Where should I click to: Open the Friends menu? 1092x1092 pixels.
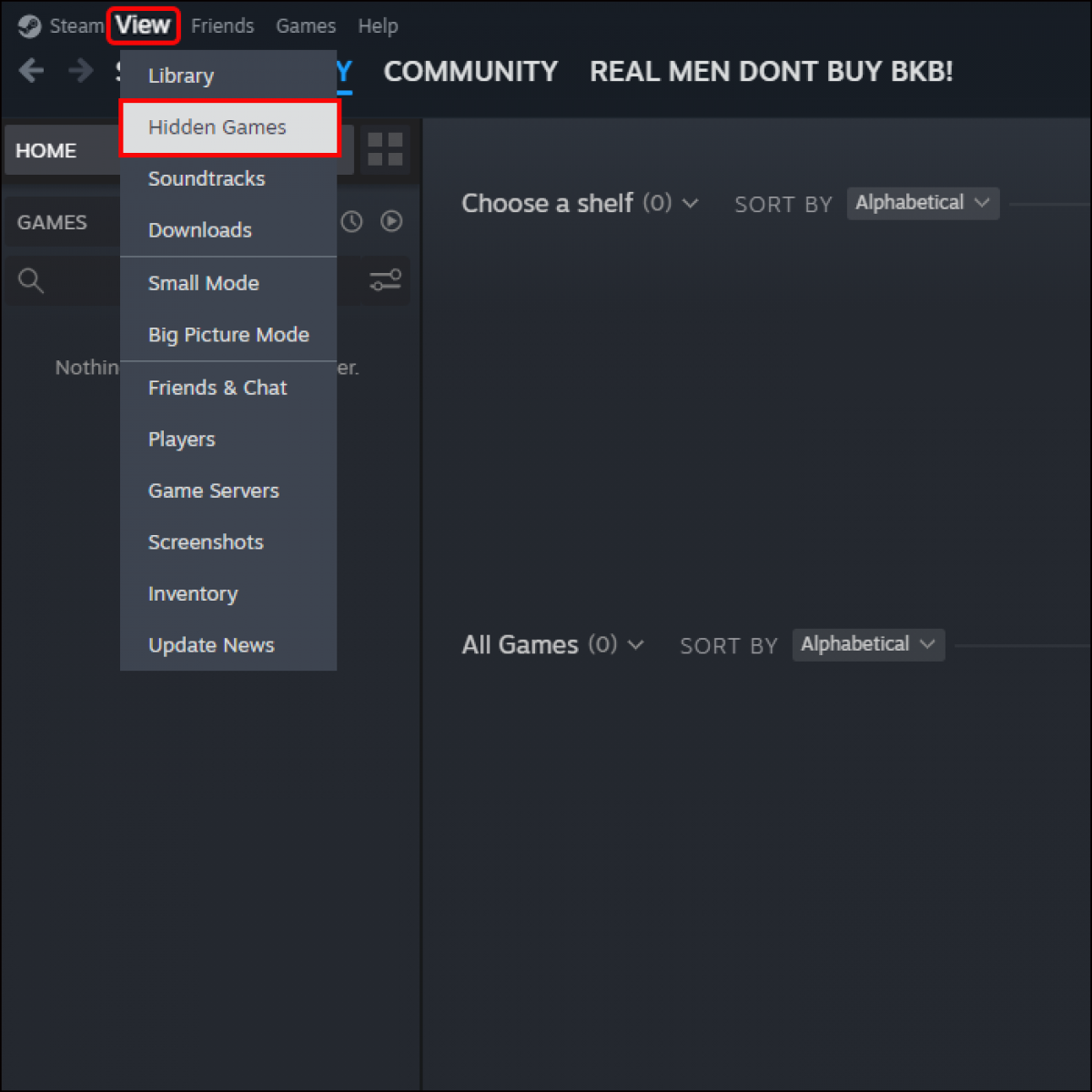(222, 26)
